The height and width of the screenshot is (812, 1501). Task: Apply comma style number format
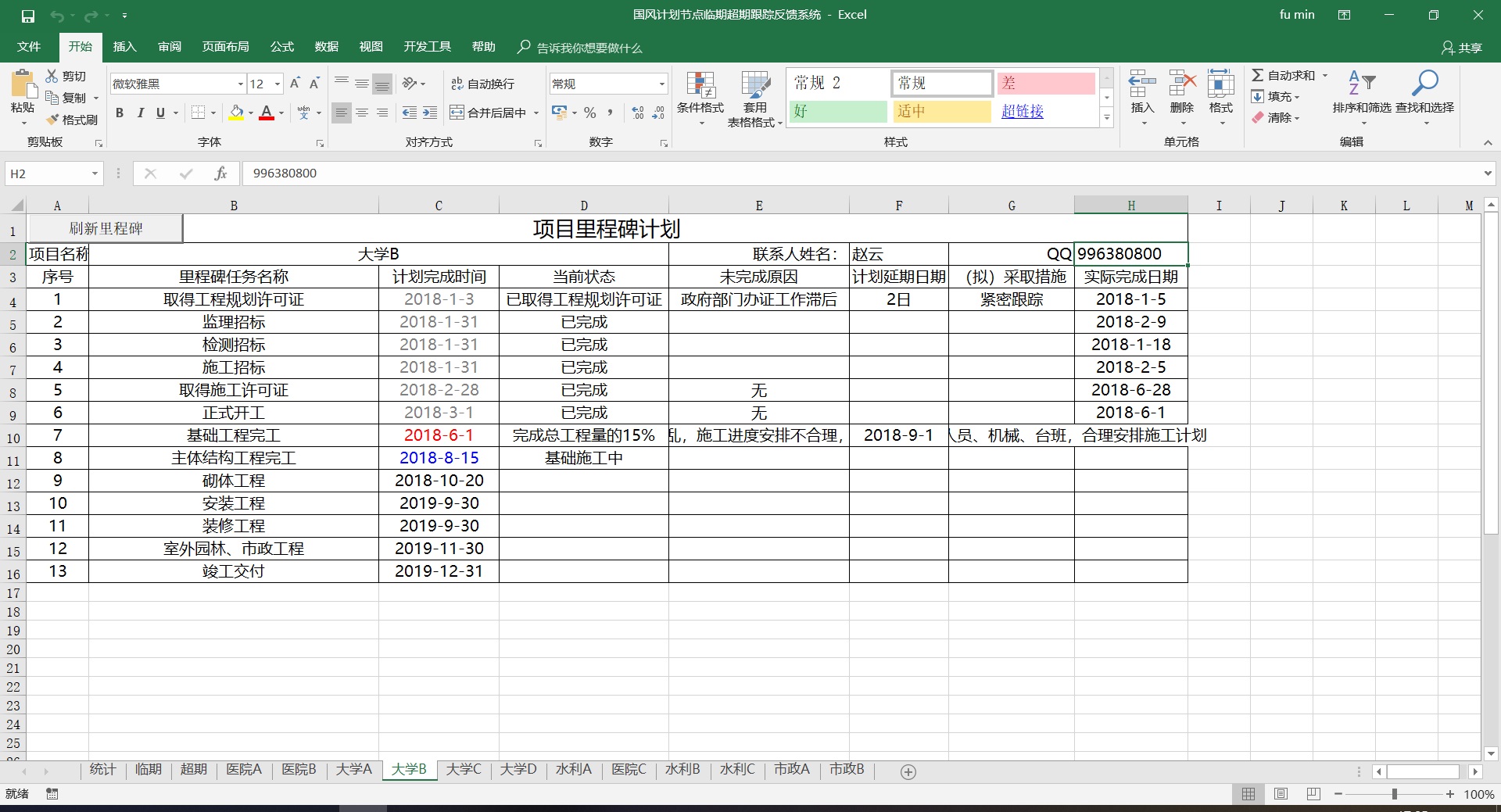611,113
